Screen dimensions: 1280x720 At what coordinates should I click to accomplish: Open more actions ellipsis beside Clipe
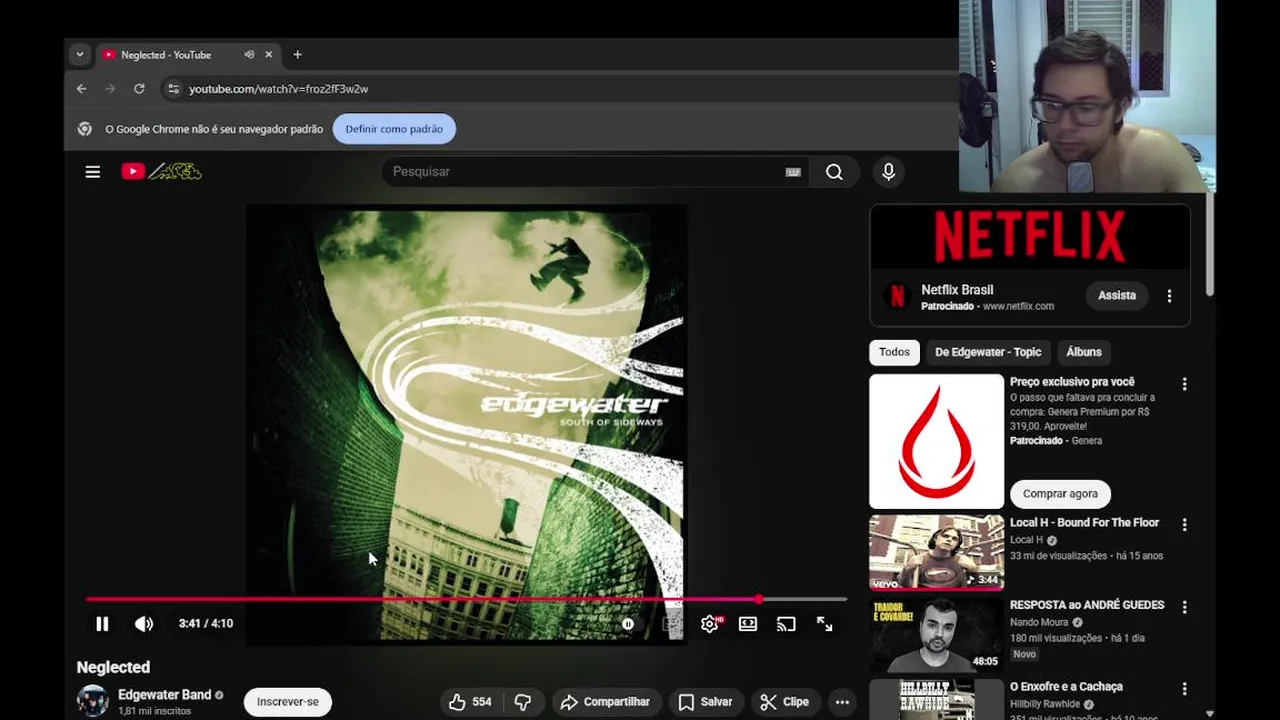coord(842,702)
